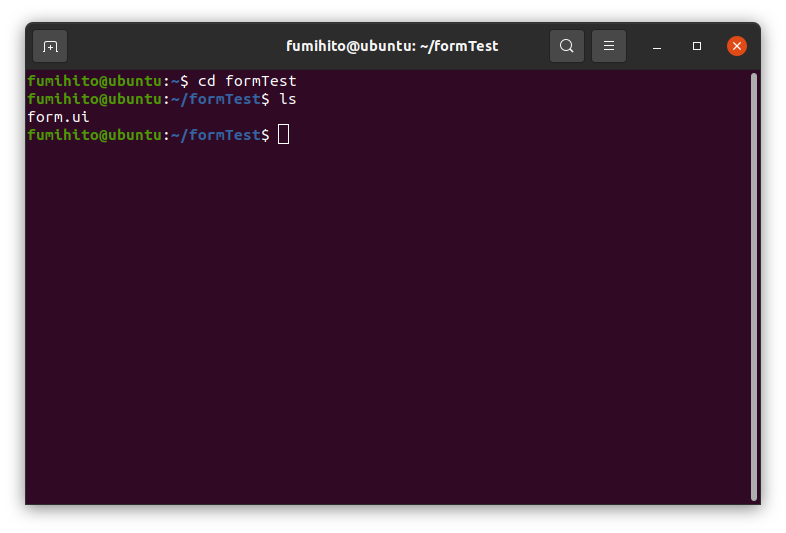Click the 'cd formTest' command text
The height and width of the screenshot is (533, 786).
(247, 81)
